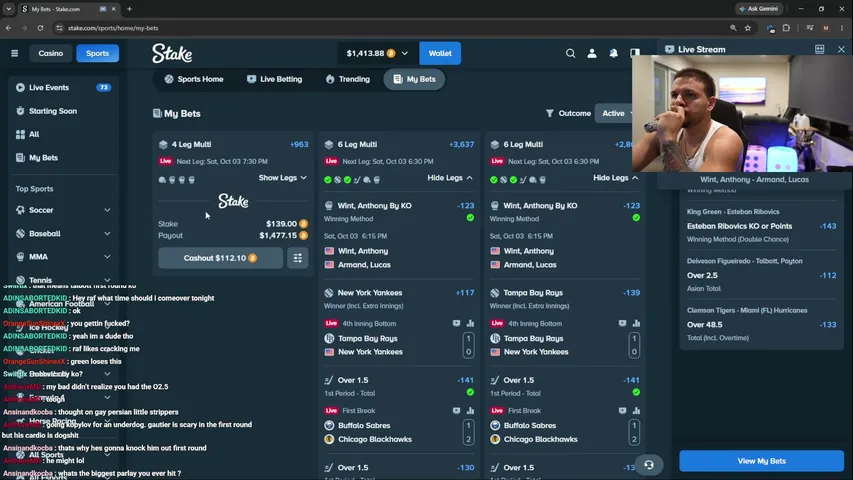Click the New York Yankees +117 leg title
853x480 pixels.
point(370,293)
